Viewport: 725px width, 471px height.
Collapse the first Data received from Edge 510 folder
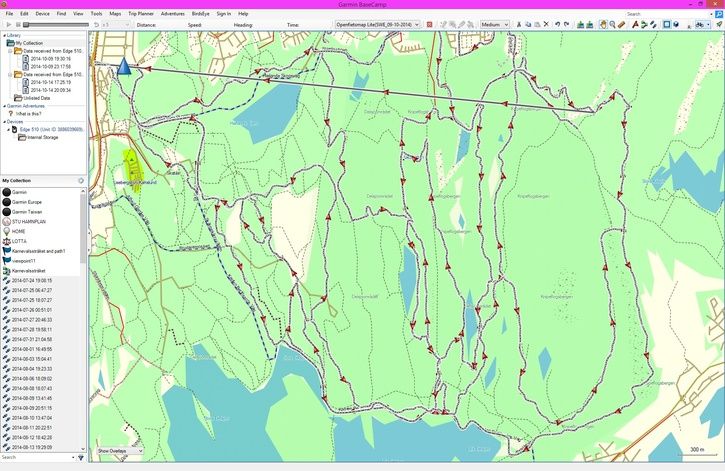[10, 51]
